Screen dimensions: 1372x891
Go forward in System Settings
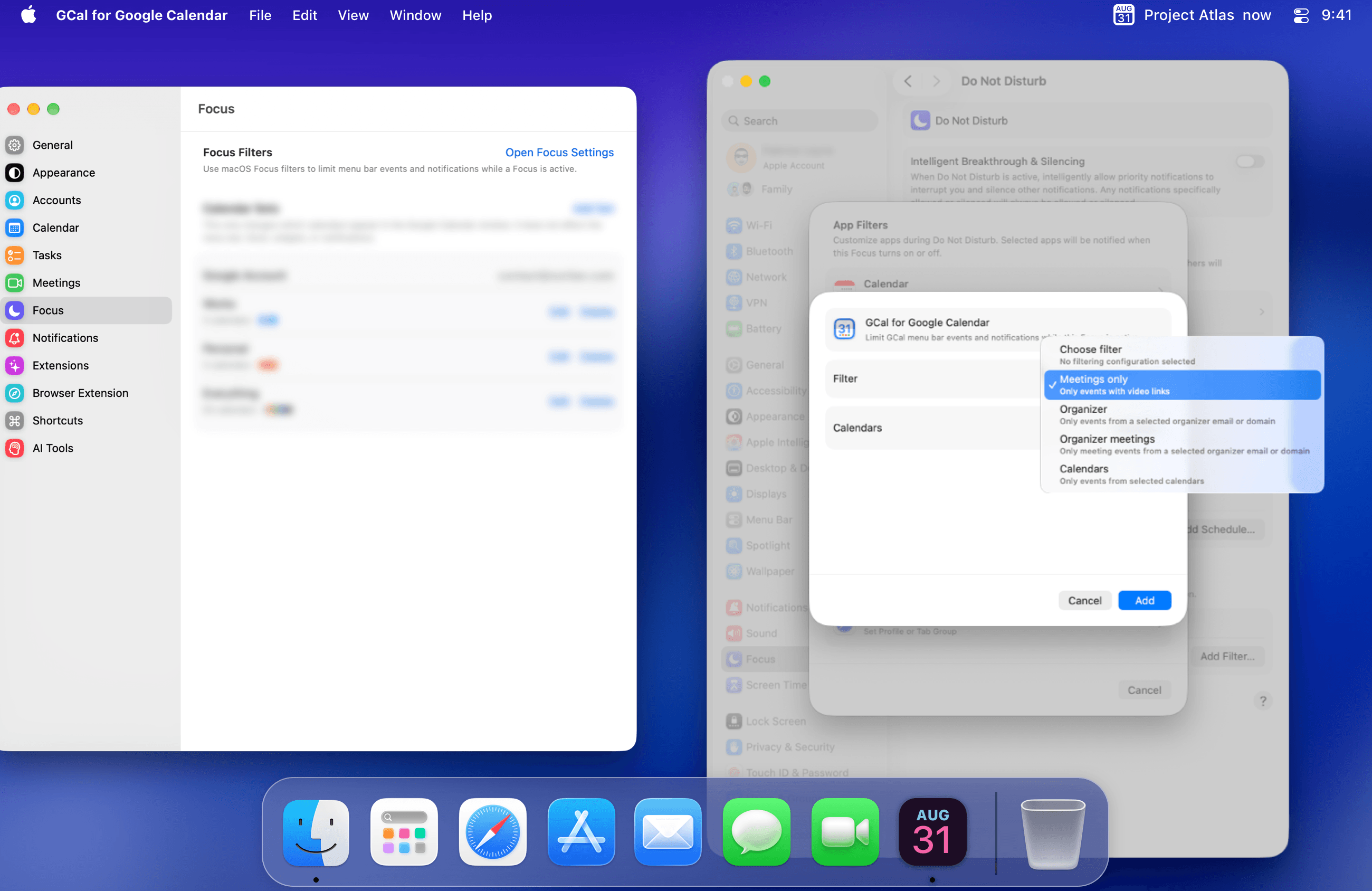[936, 81]
